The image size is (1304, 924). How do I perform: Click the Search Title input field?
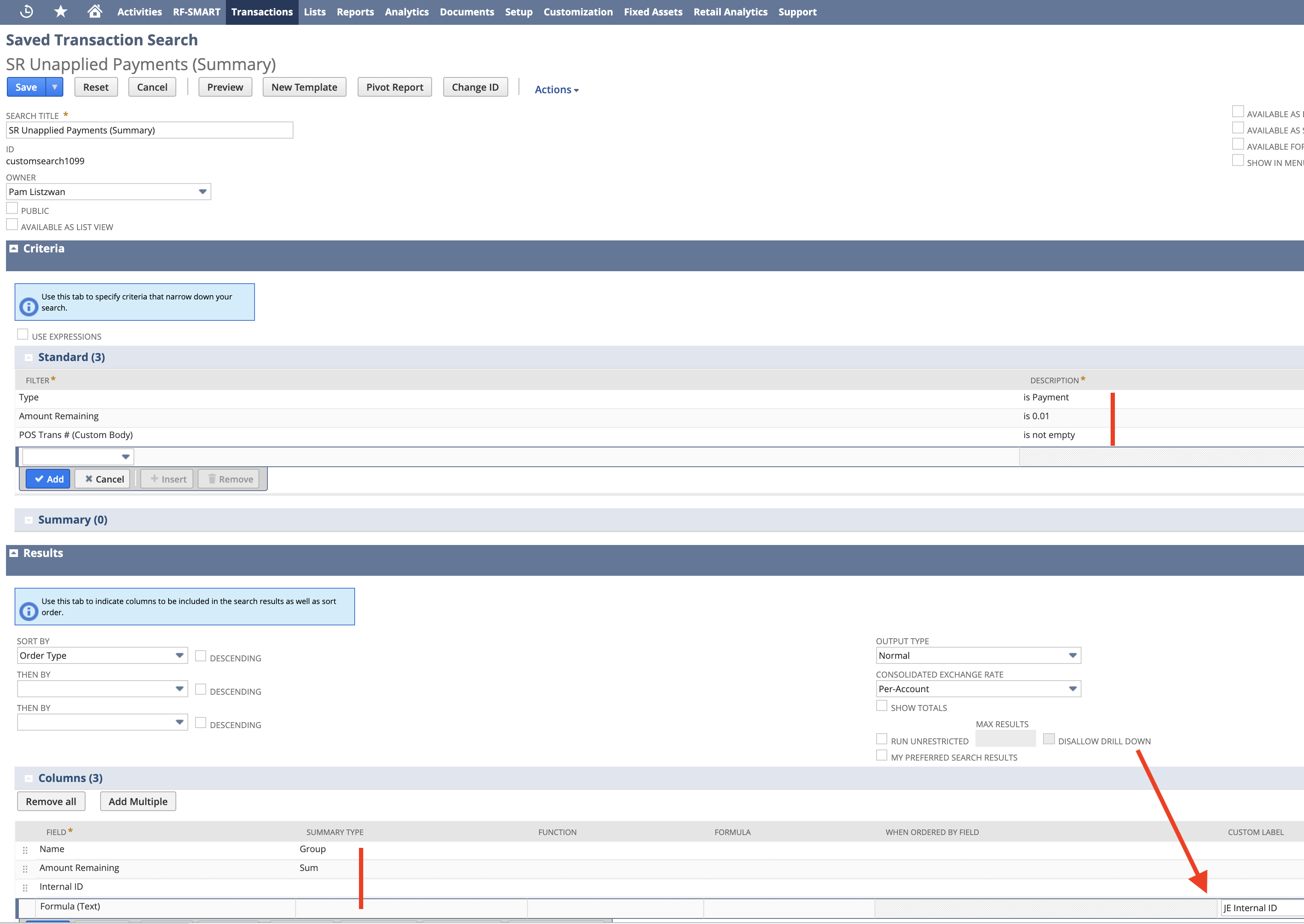(149, 130)
